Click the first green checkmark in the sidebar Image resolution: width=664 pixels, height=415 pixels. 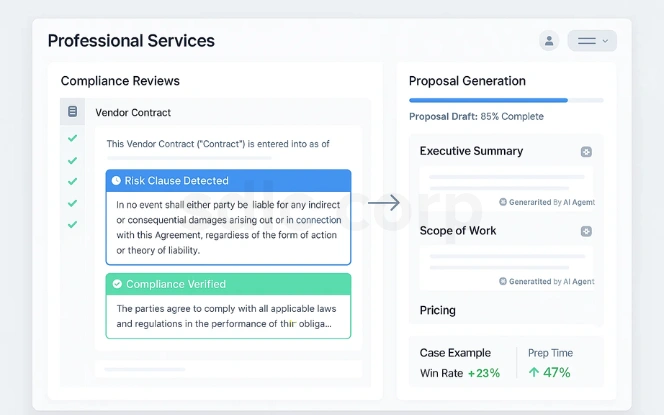72,138
